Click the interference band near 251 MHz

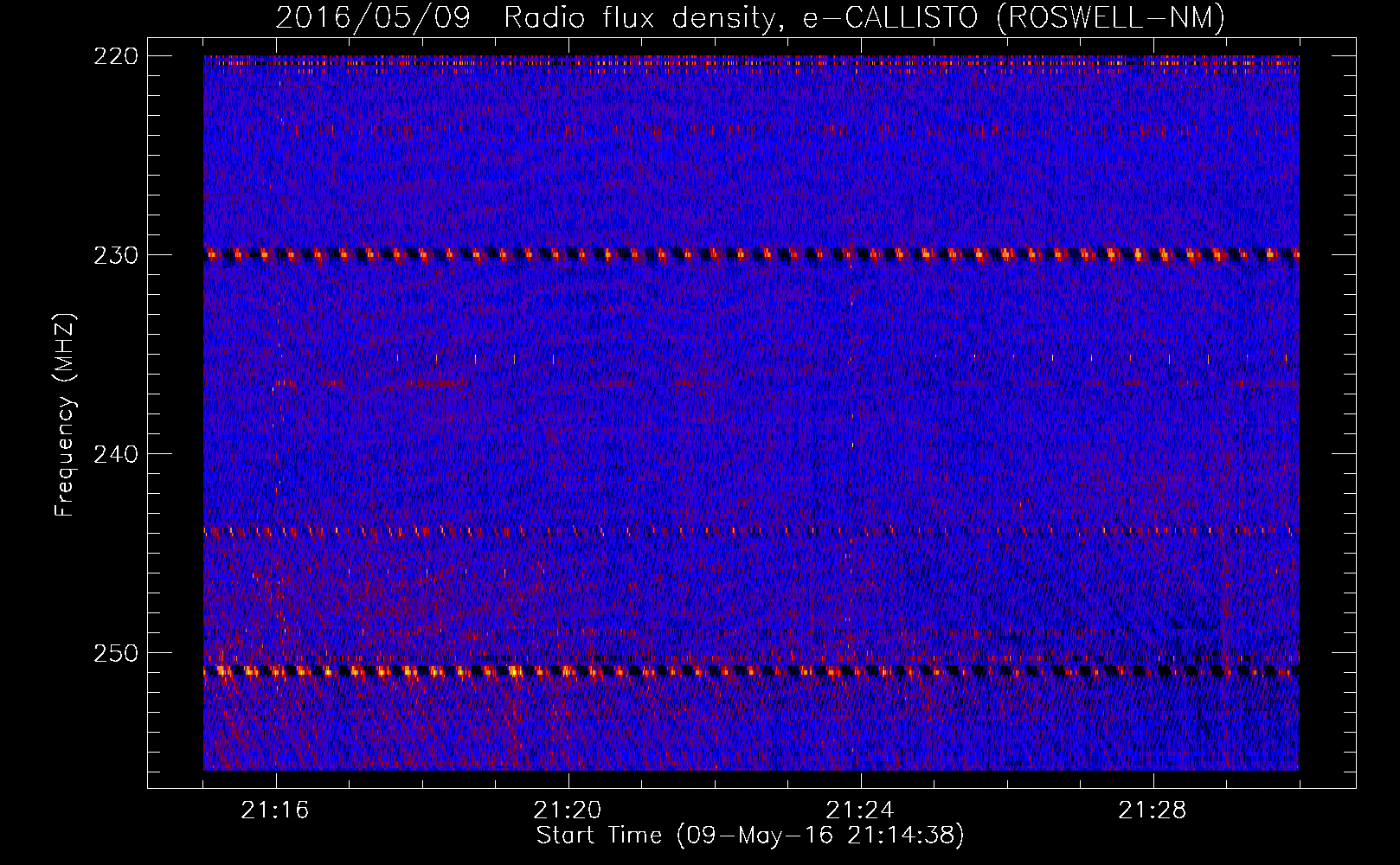[751, 670]
